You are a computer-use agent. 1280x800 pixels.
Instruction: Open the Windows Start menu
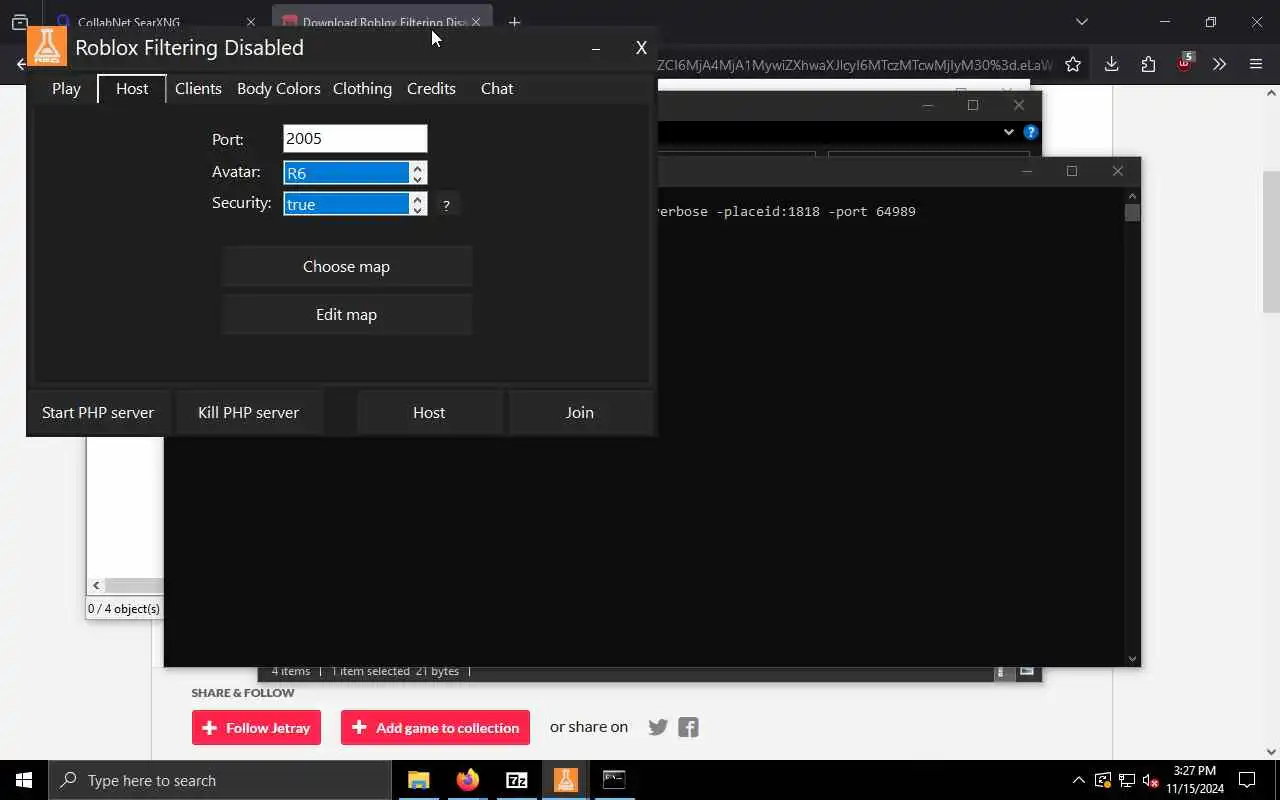click(x=24, y=780)
